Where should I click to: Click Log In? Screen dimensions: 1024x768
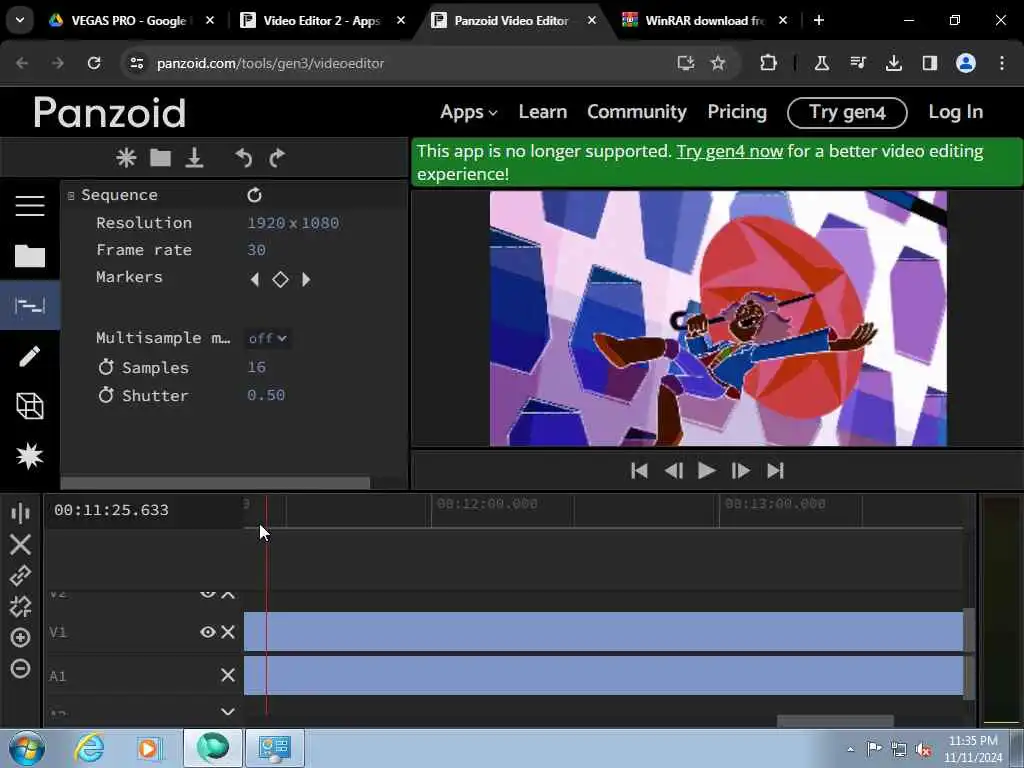pyautogui.click(x=955, y=112)
